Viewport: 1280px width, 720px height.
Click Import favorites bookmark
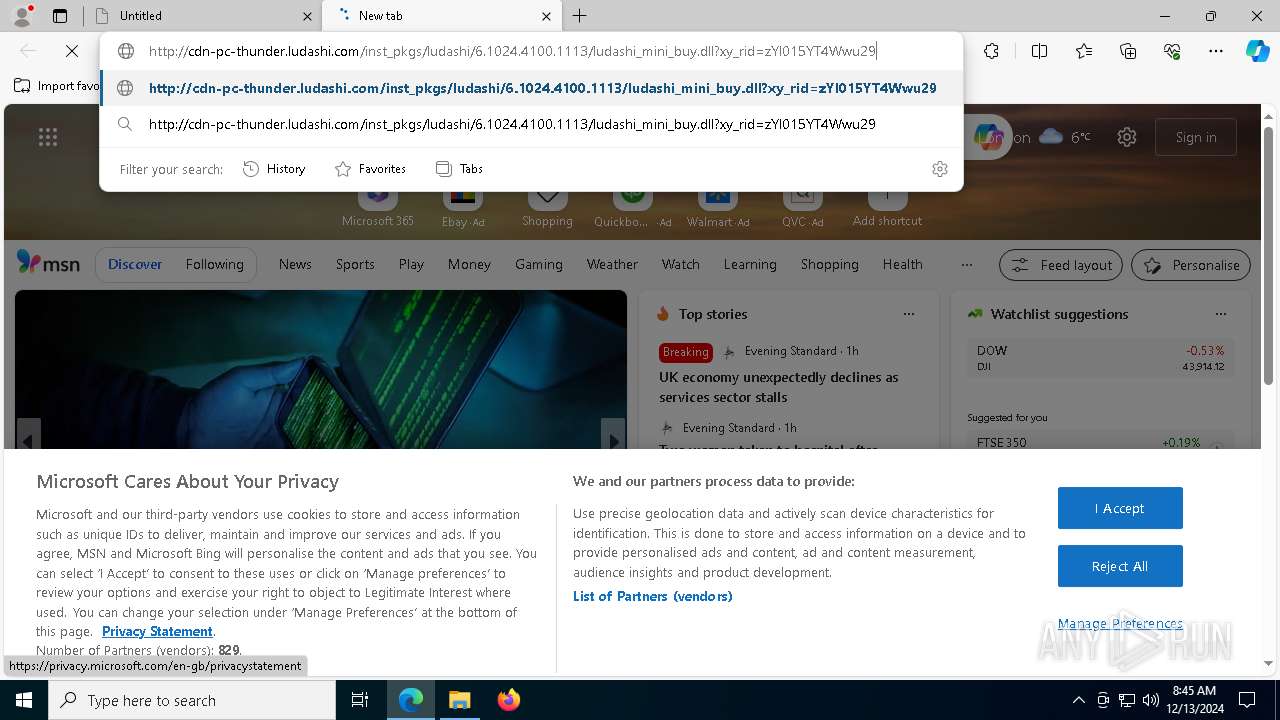58,86
